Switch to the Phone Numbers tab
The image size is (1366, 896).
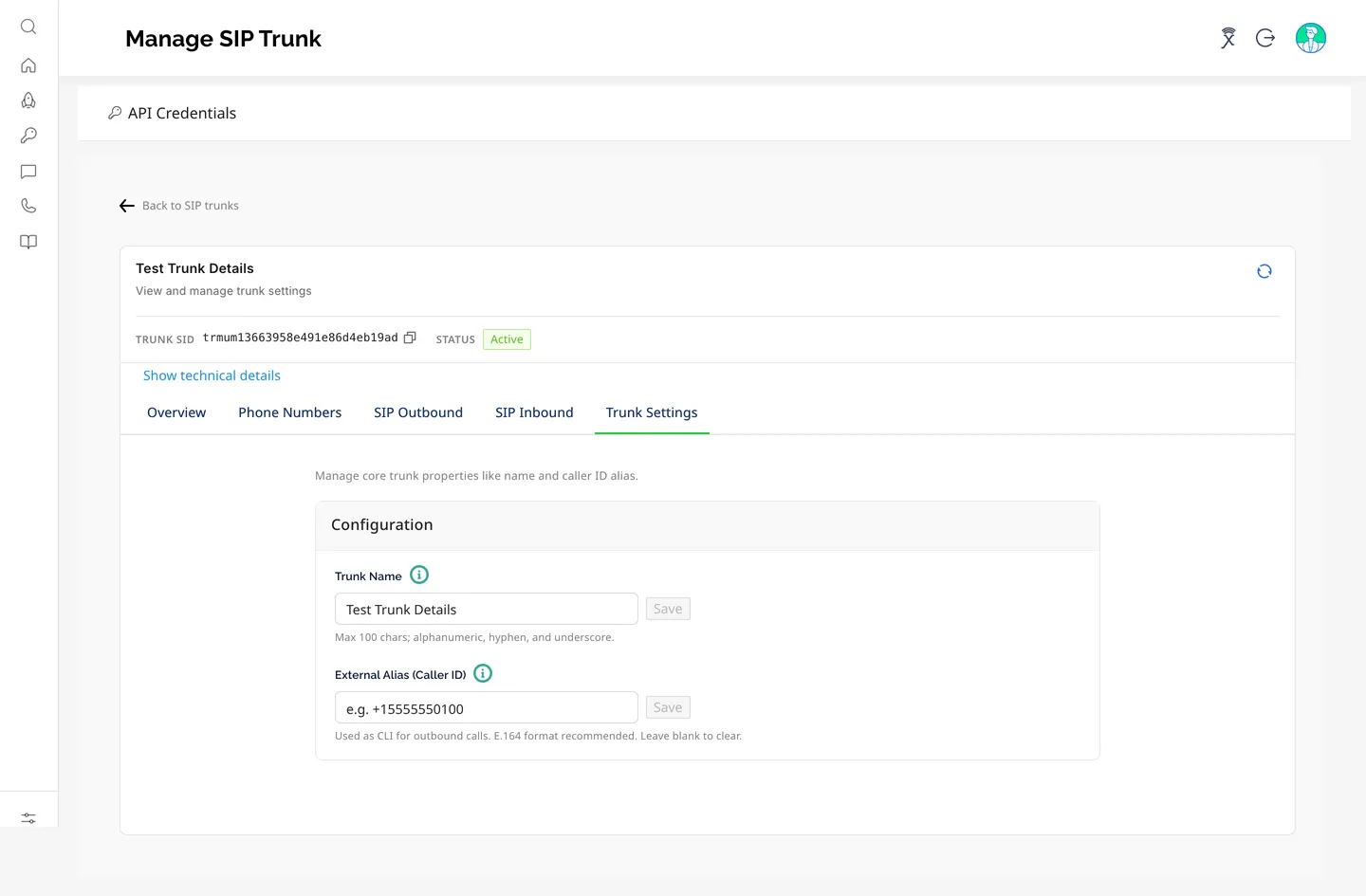290,412
